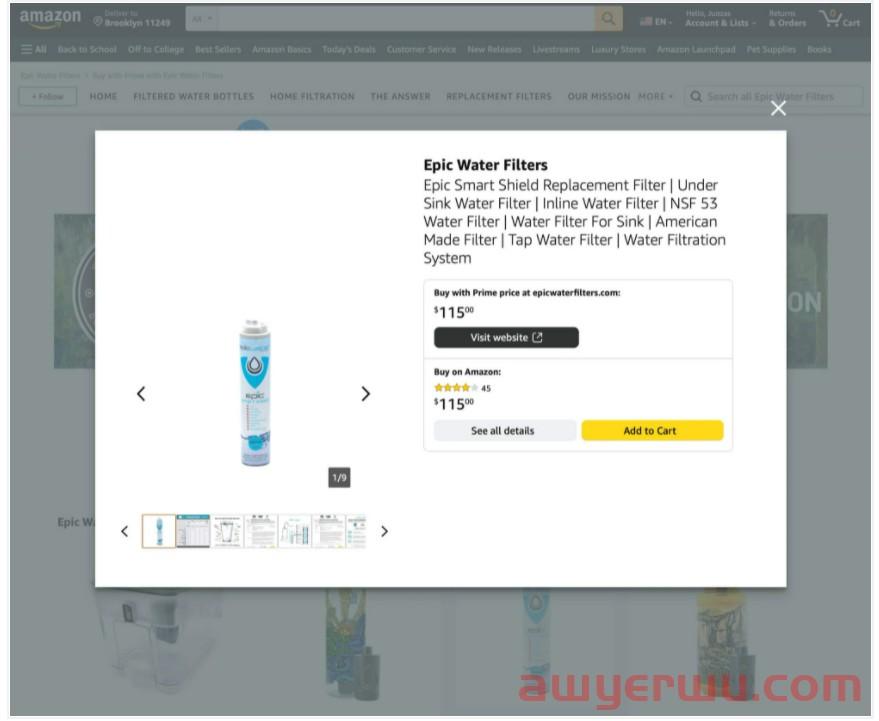Click the Amazon logo
The height and width of the screenshot is (721, 879).
click(x=50, y=19)
